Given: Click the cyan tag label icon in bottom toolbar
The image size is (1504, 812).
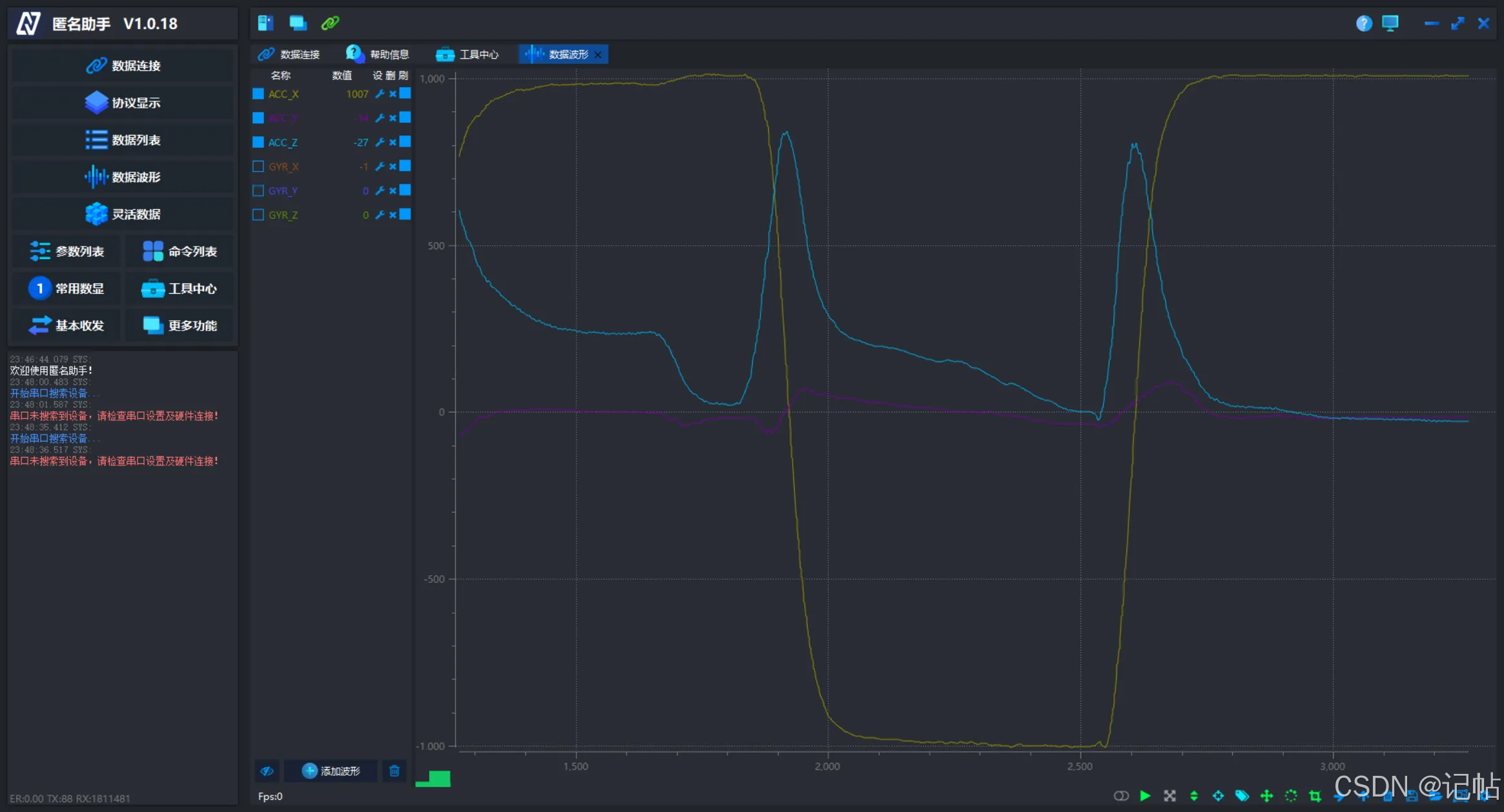Looking at the screenshot, I should pyautogui.click(x=1242, y=795).
